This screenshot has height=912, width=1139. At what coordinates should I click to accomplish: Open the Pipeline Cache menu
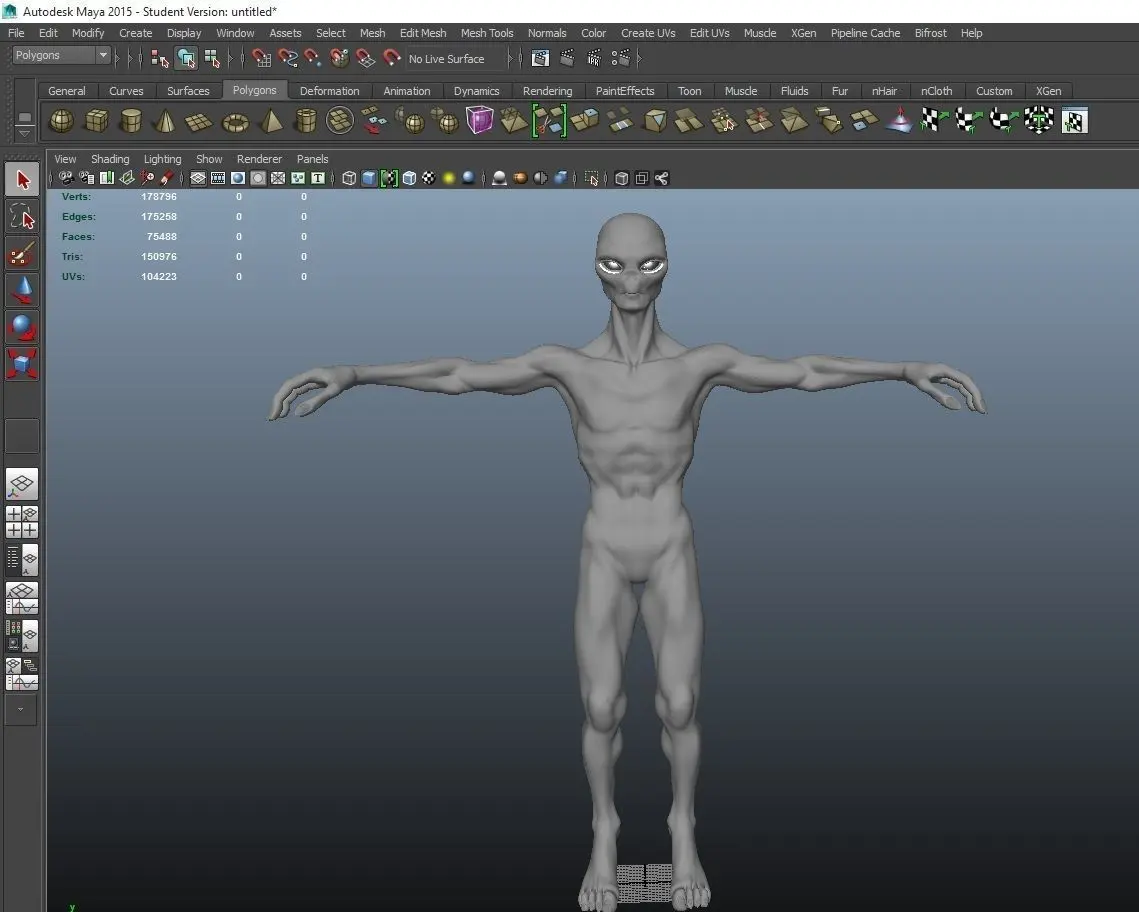[865, 33]
